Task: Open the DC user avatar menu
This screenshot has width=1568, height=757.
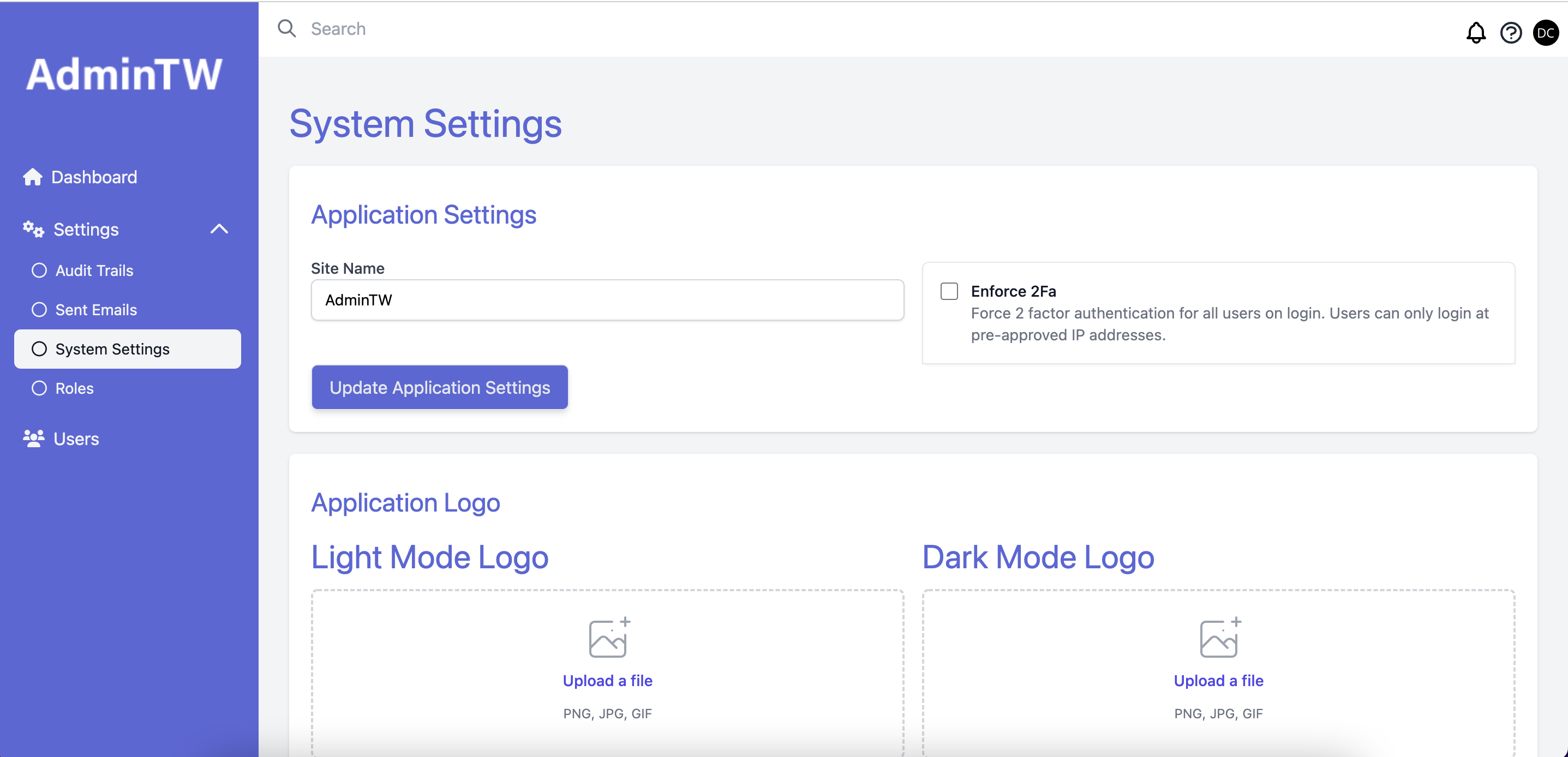Action: [1546, 32]
